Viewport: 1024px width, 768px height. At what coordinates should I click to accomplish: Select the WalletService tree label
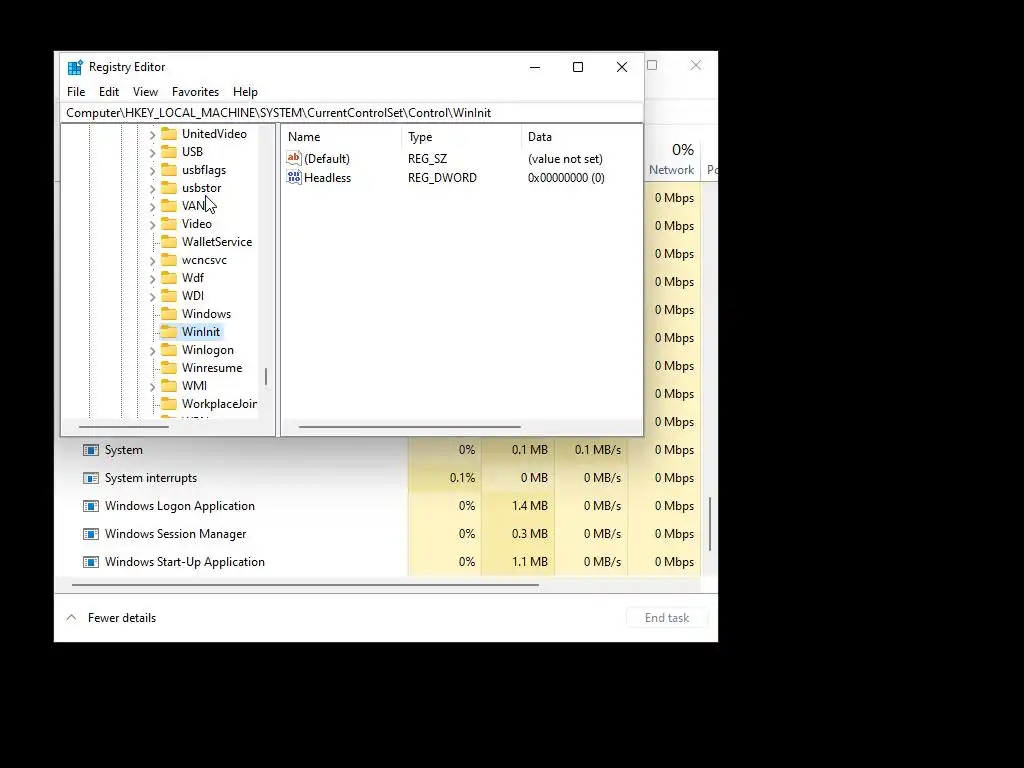tap(217, 242)
